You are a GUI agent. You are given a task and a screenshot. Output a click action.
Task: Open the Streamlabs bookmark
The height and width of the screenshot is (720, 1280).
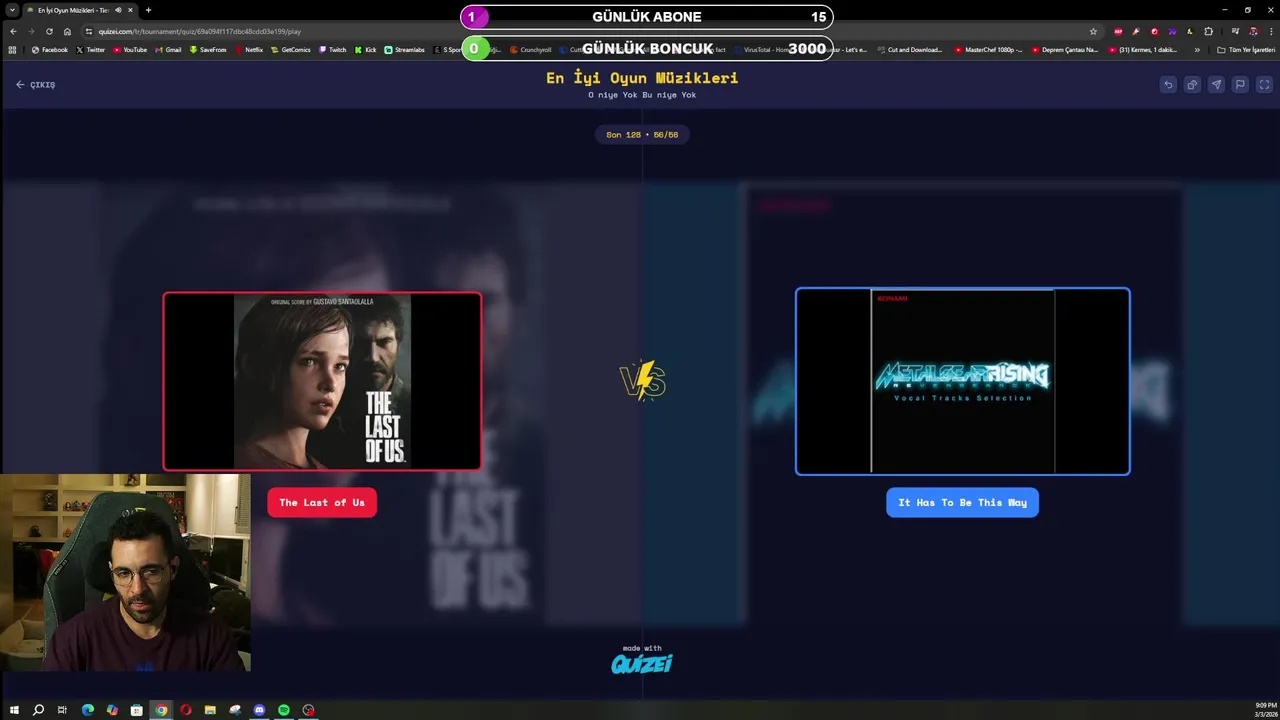[x=405, y=49]
